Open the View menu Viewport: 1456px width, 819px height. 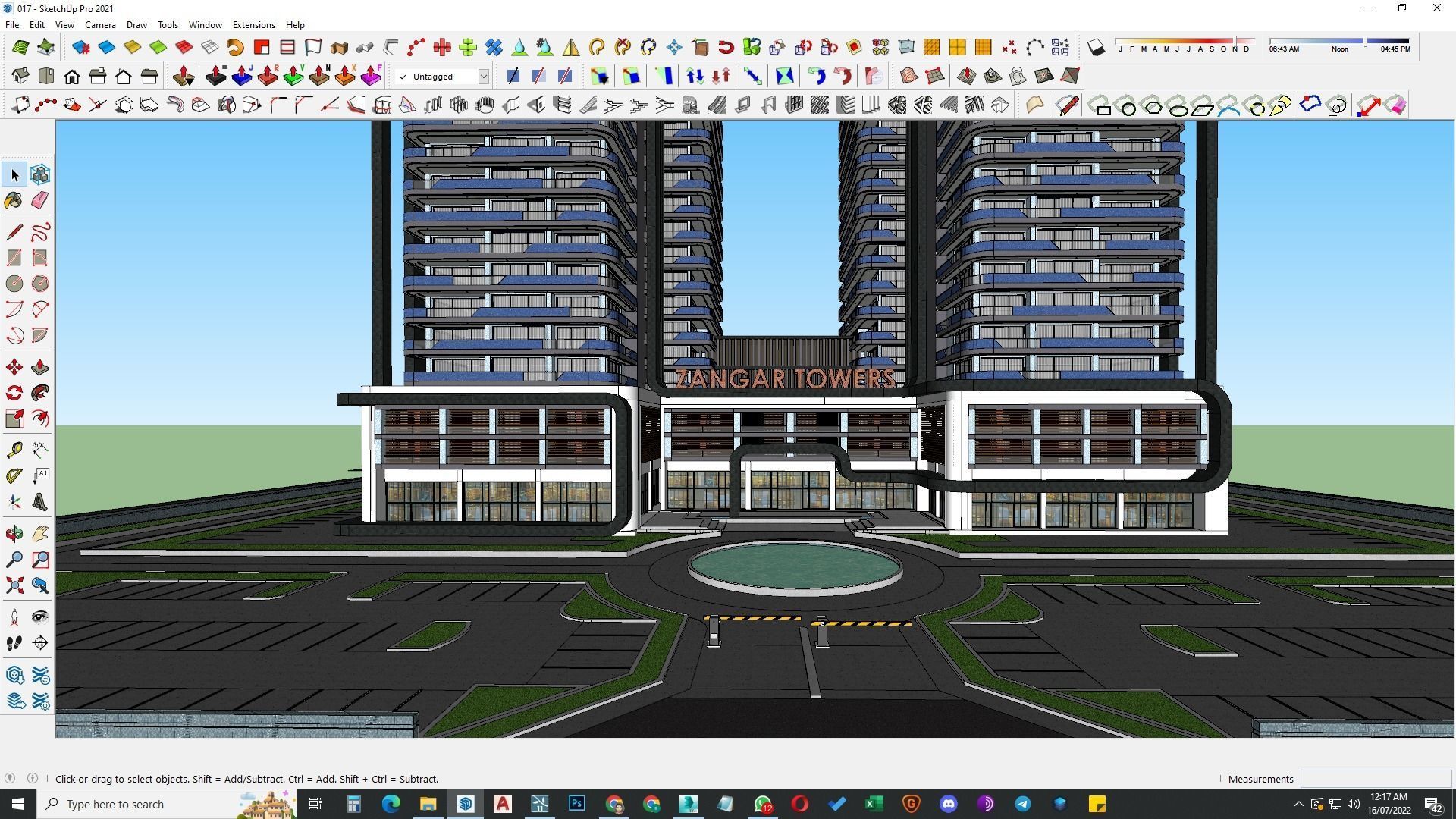click(x=64, y=24)
